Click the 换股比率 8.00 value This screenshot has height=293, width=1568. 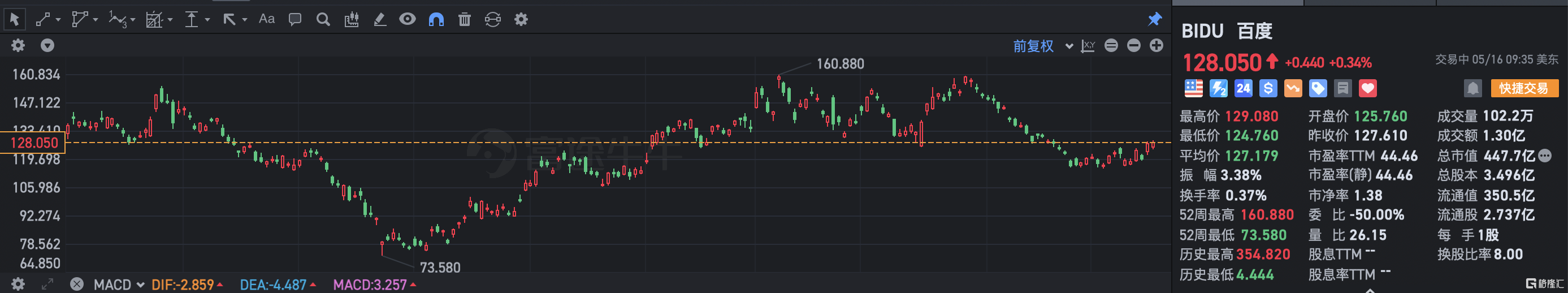[x=1507, y=254]
